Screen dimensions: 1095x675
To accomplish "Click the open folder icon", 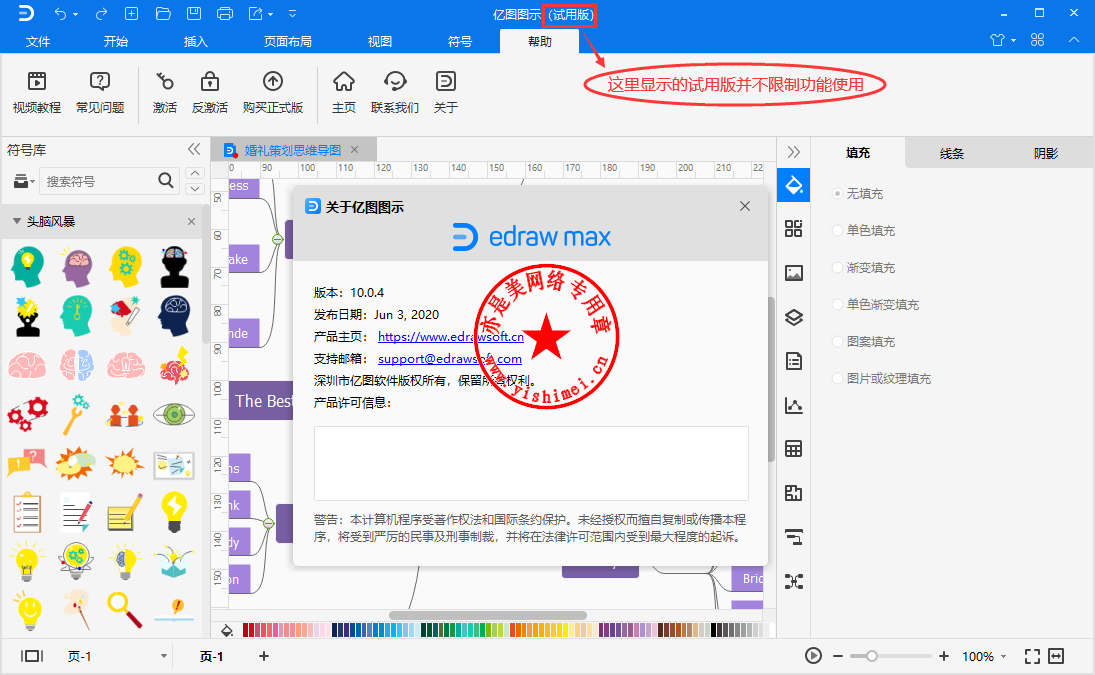I will (163, 14).
